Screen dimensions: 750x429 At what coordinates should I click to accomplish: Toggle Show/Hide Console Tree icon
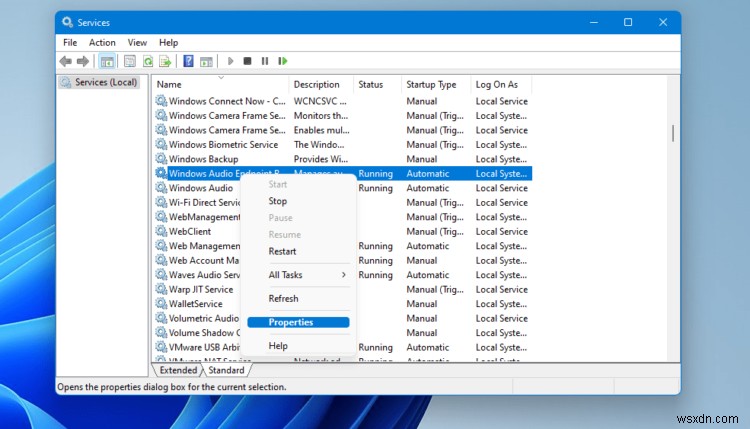[x=107, y=61]
